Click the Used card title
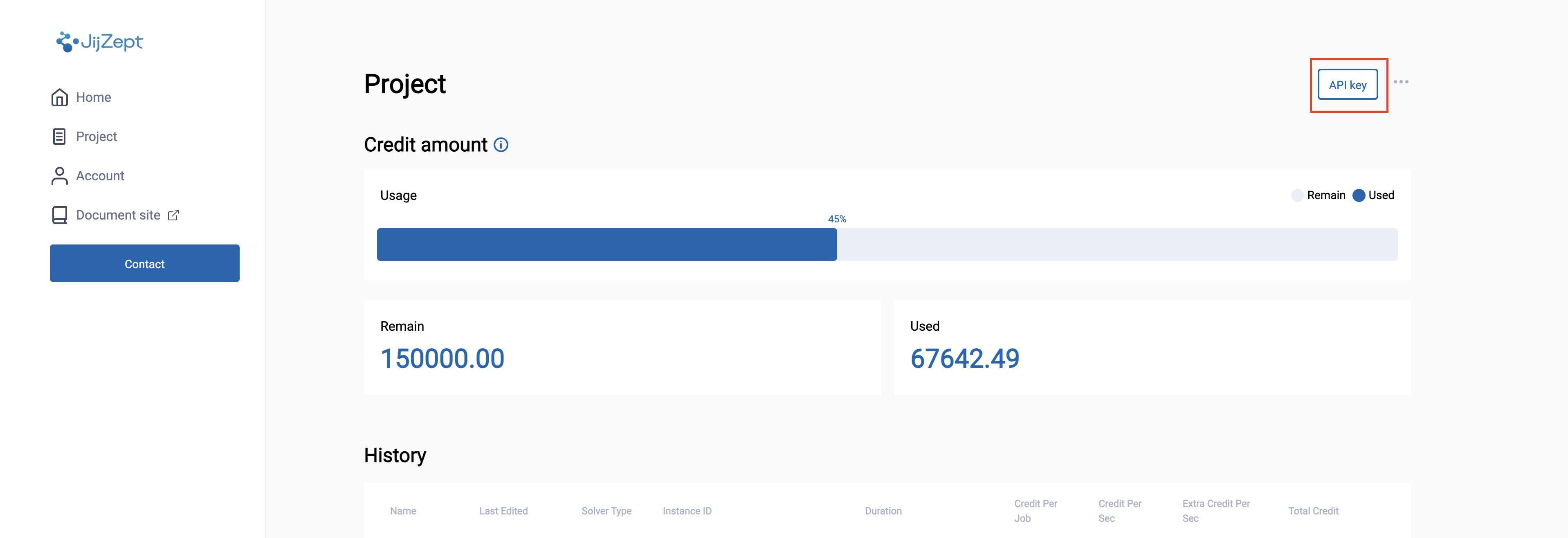Viewport: 1568px width, 538px height. click(x=925, y=326)
